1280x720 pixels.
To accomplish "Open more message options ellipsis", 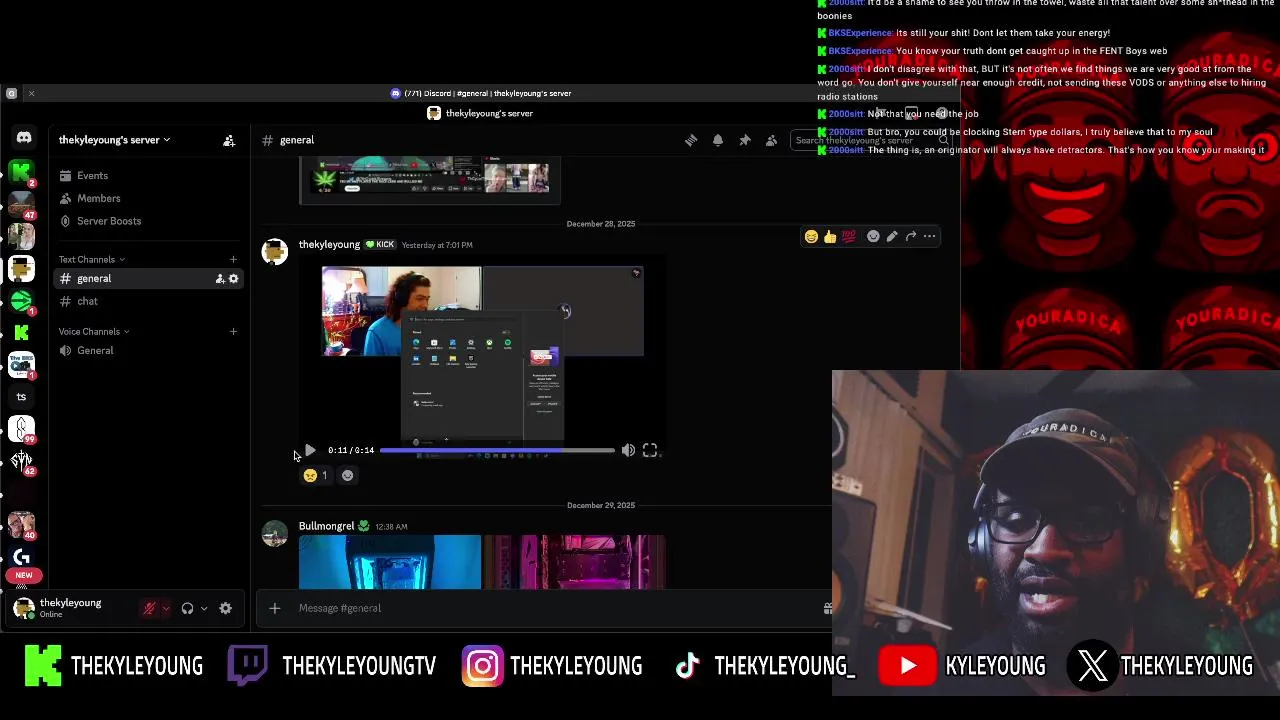I will 930,237.
